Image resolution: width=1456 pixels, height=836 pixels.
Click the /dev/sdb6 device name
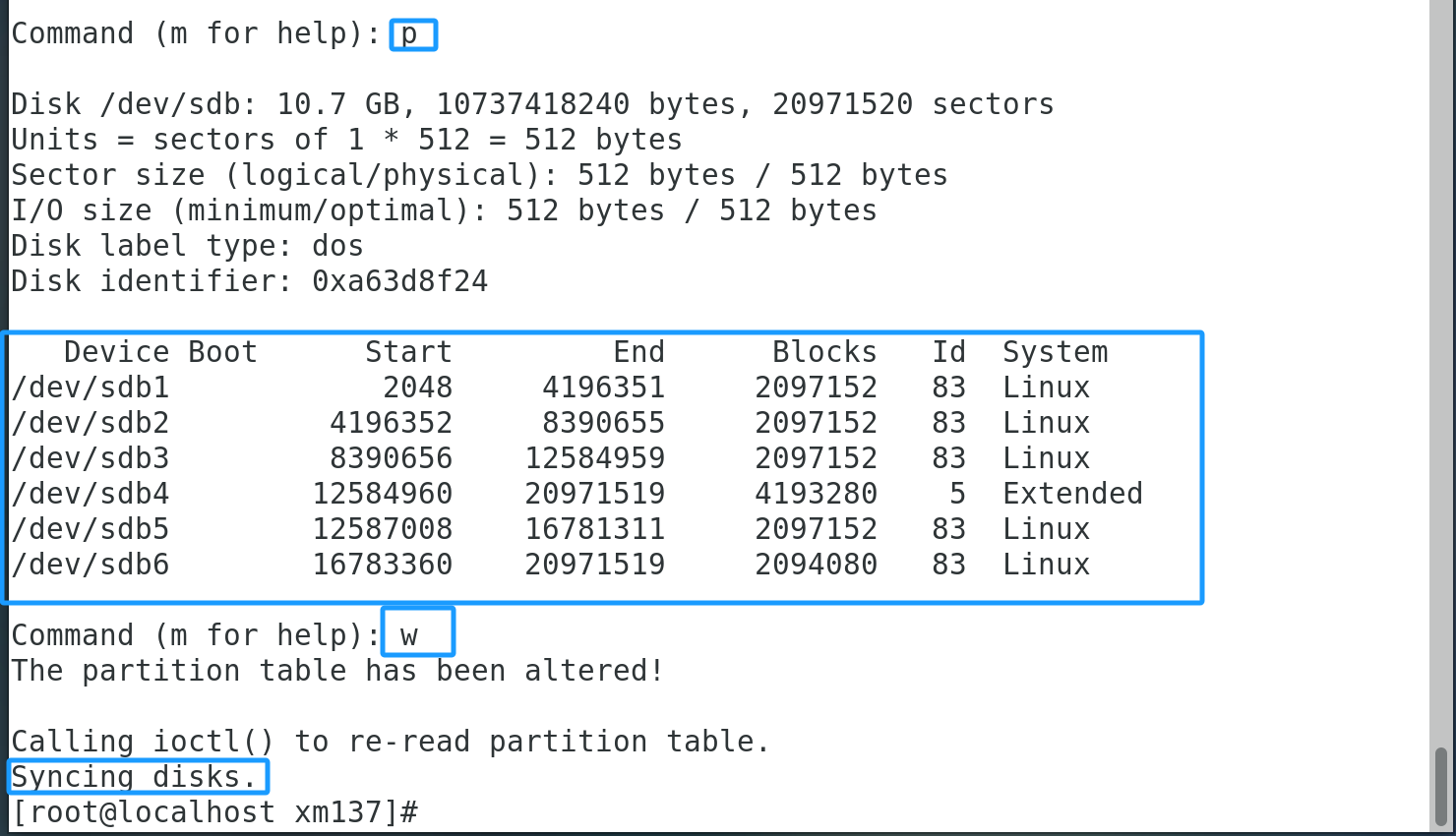[91, 565]
